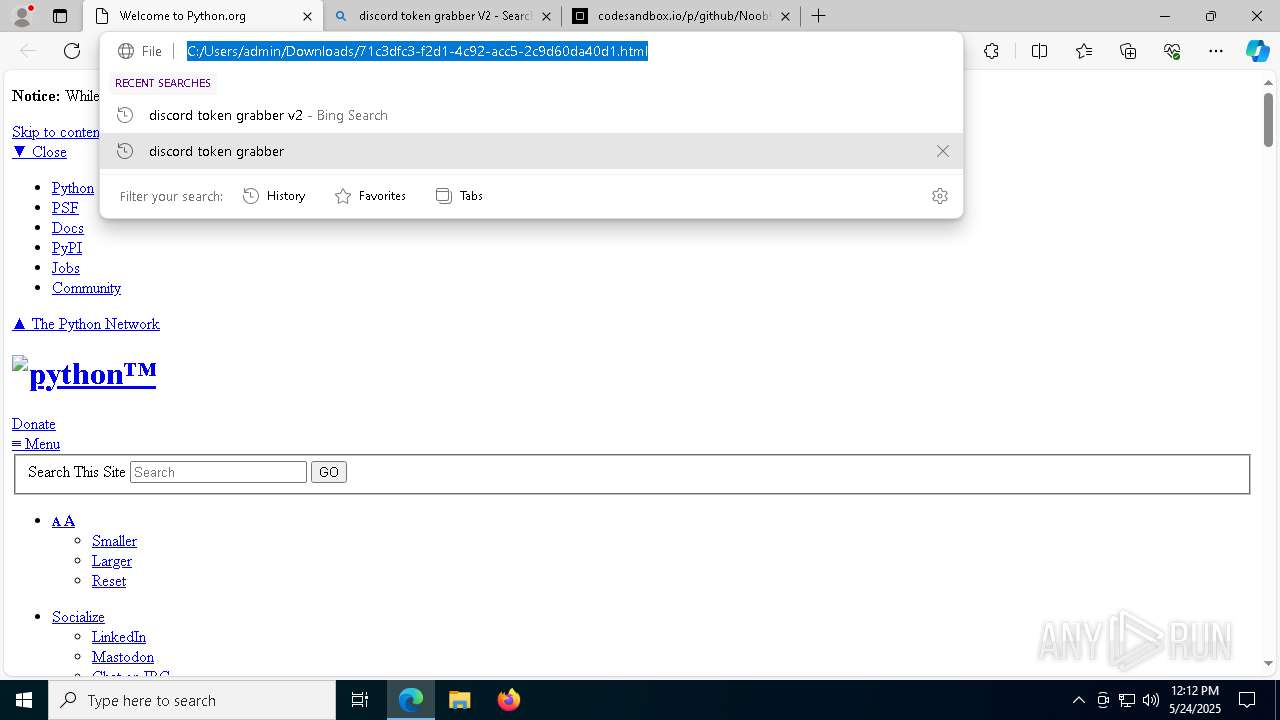Image resolution: width=1280 pixels, height=720 pixels.
Task: Open Favorites star icon in toolbar
Action: click(x=1084, y=51)
